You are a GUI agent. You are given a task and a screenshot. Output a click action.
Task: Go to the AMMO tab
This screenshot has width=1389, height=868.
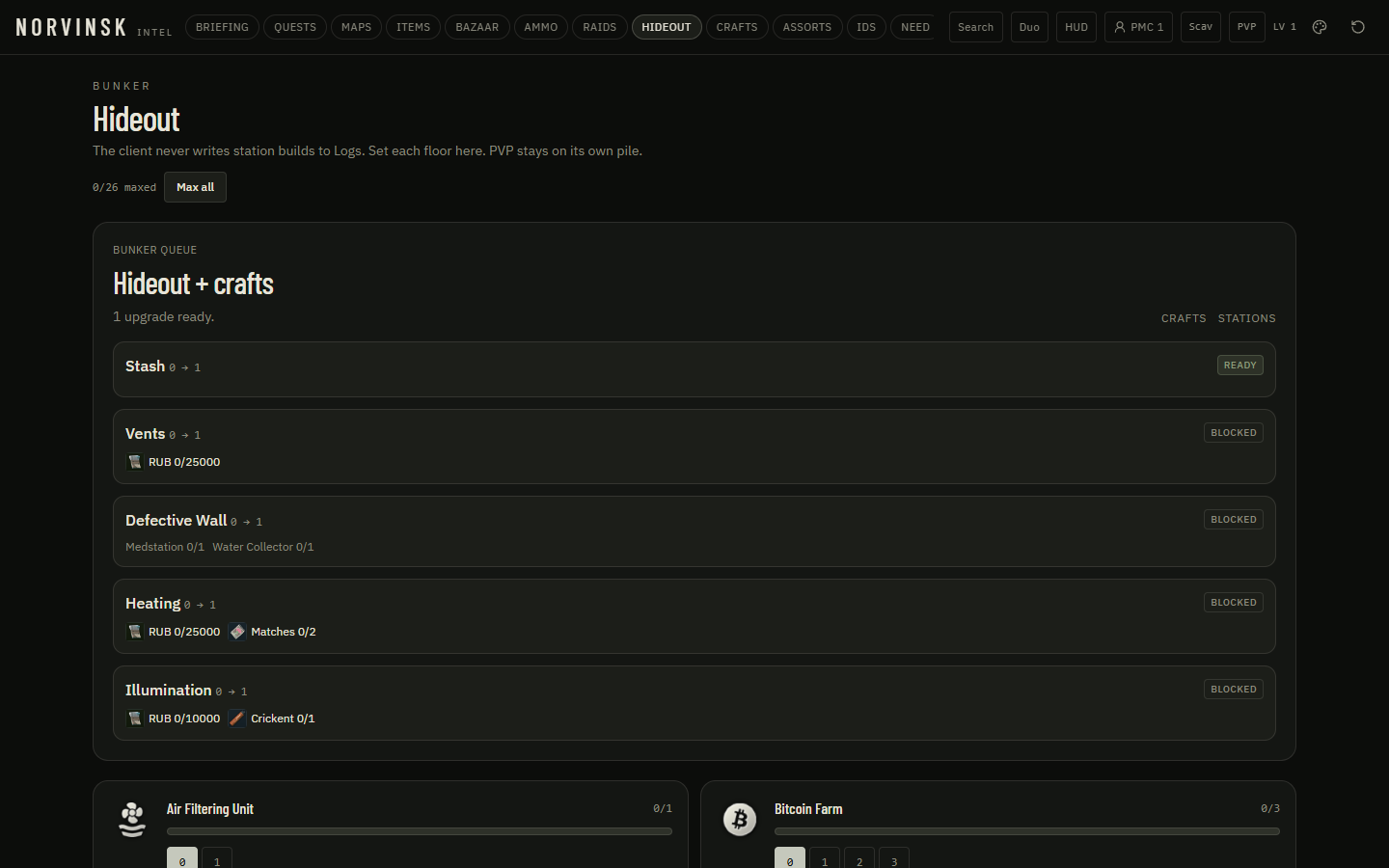[541, 27]
